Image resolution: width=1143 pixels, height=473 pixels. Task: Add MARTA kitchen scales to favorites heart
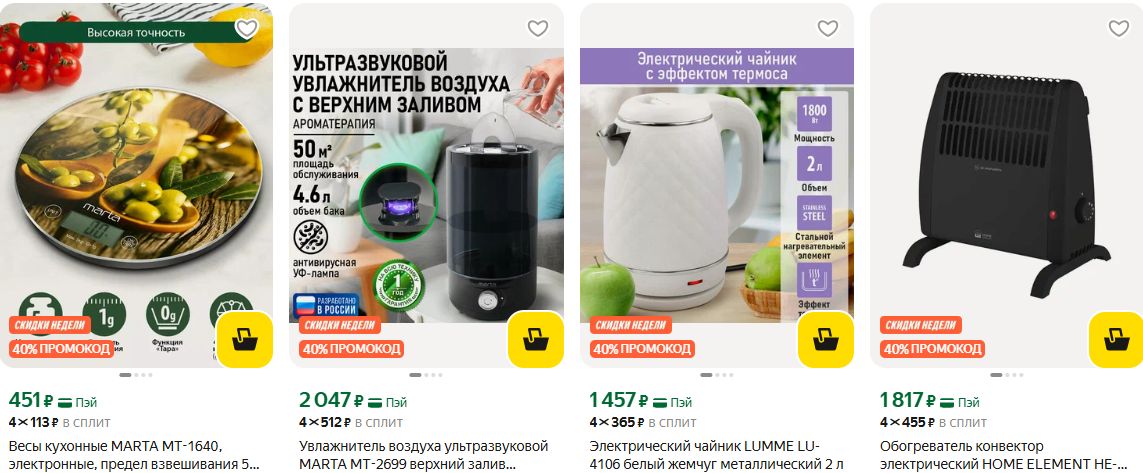click(246, 28)
